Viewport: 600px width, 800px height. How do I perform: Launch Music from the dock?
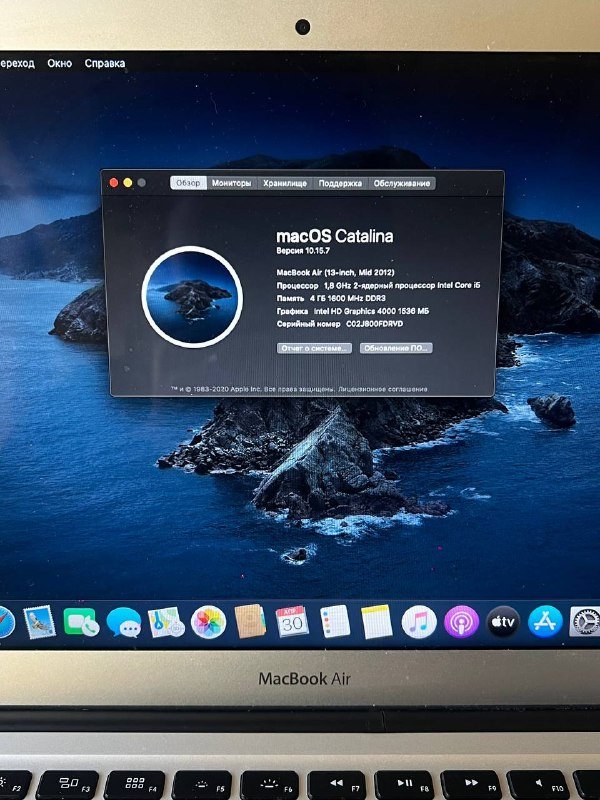pos(419,622)
